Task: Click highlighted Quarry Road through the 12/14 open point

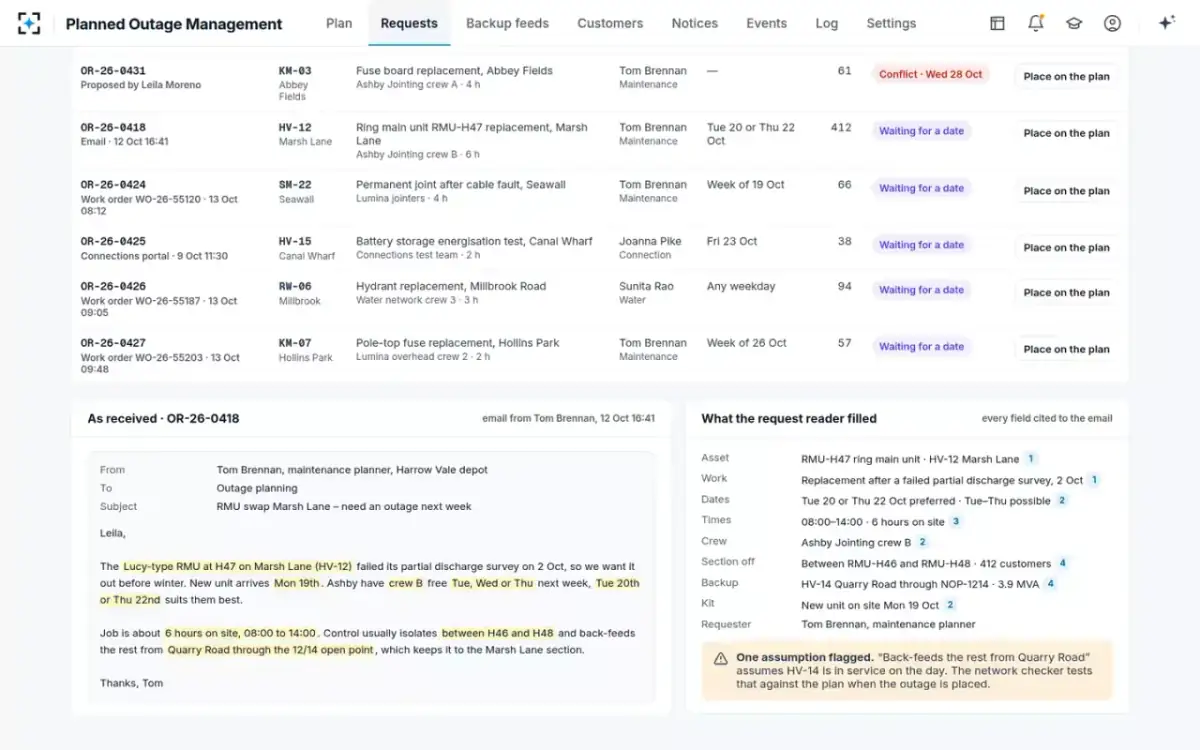Action: pyautogui.click(x=270, y=650)
